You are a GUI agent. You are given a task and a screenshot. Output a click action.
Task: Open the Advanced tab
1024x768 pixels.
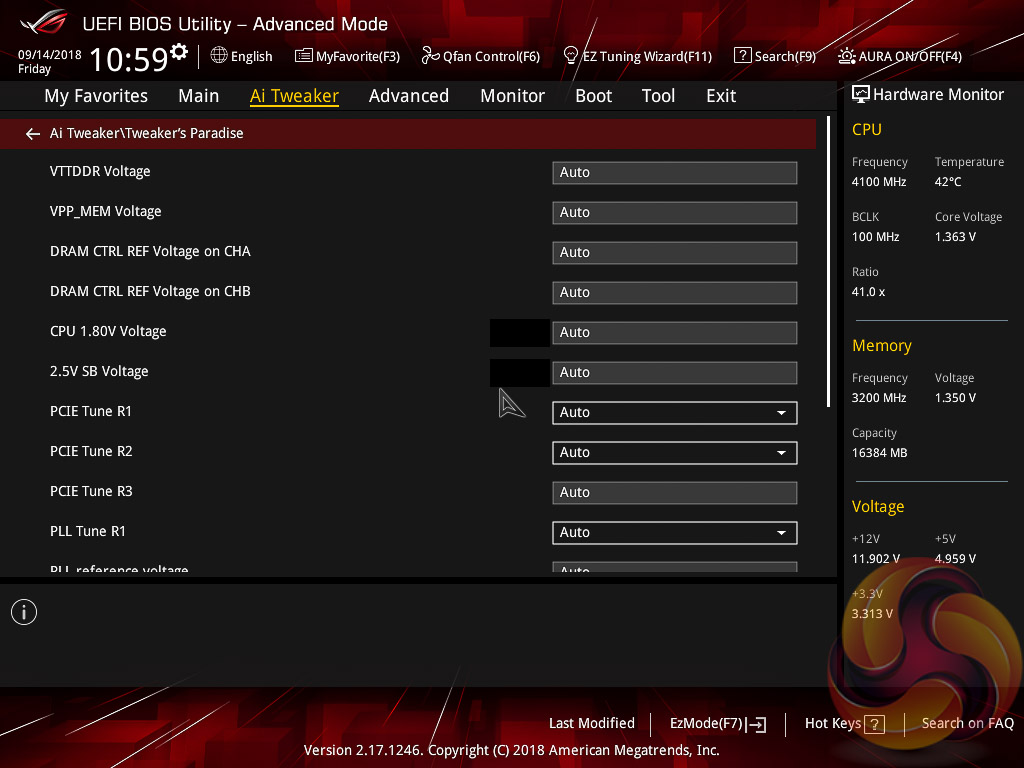(x=409, y=96)
